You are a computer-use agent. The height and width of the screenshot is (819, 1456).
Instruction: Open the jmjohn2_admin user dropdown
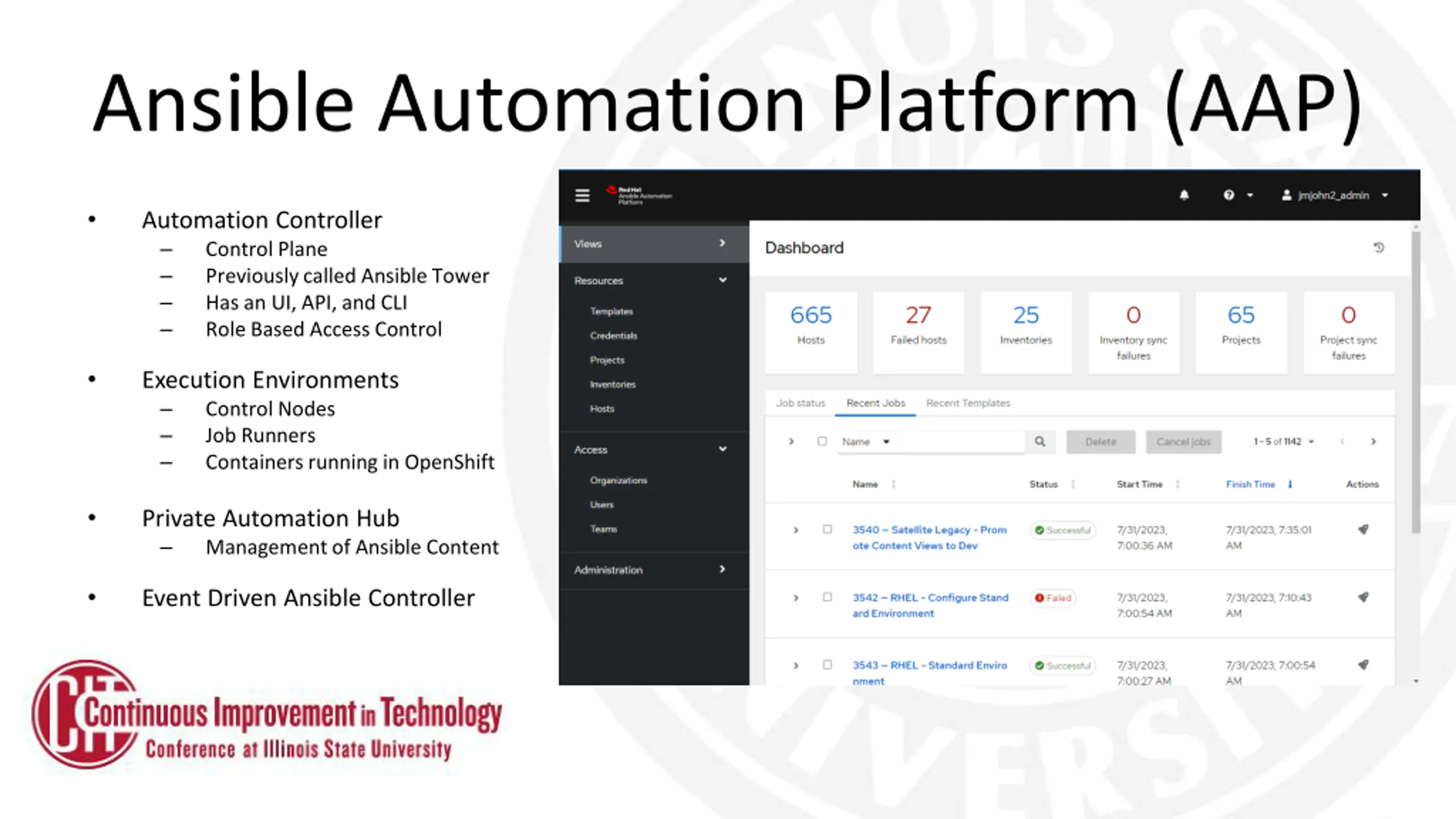1334,196
